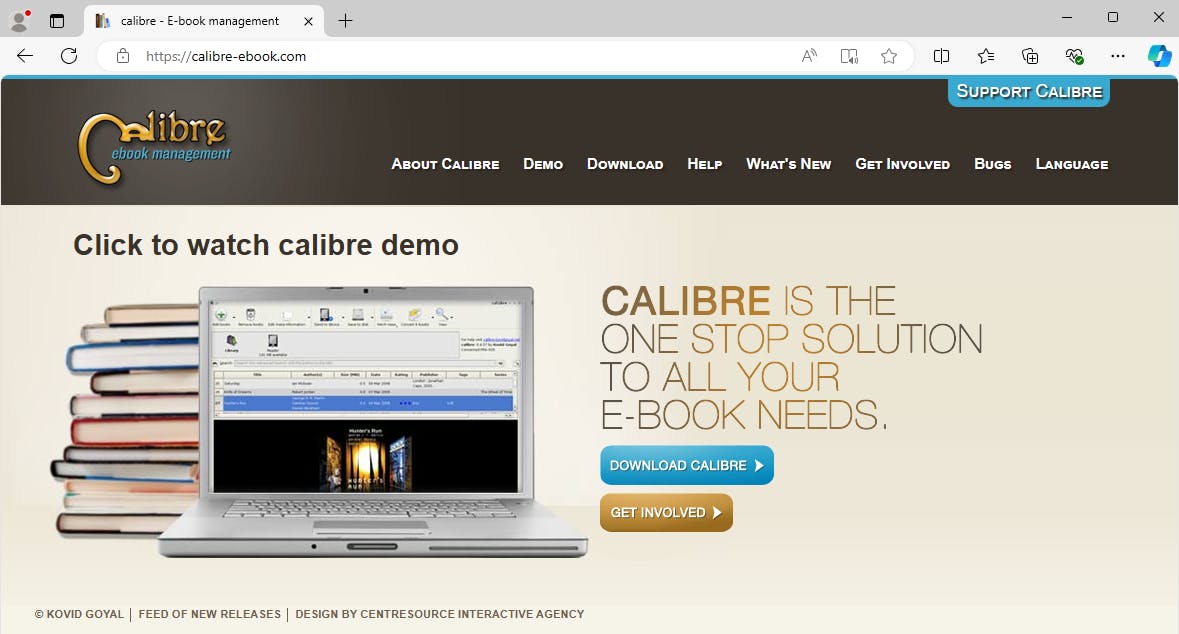This screenshot has width=1179, height=634.
Task: Open Feed of New Releases link
Action: [x=209, y=614]
